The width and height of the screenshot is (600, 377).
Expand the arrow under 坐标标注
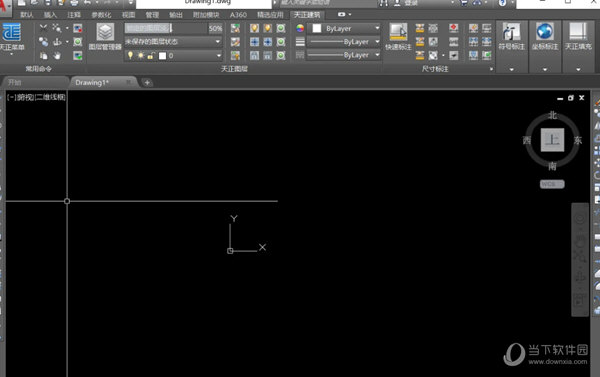pos(545,69)
